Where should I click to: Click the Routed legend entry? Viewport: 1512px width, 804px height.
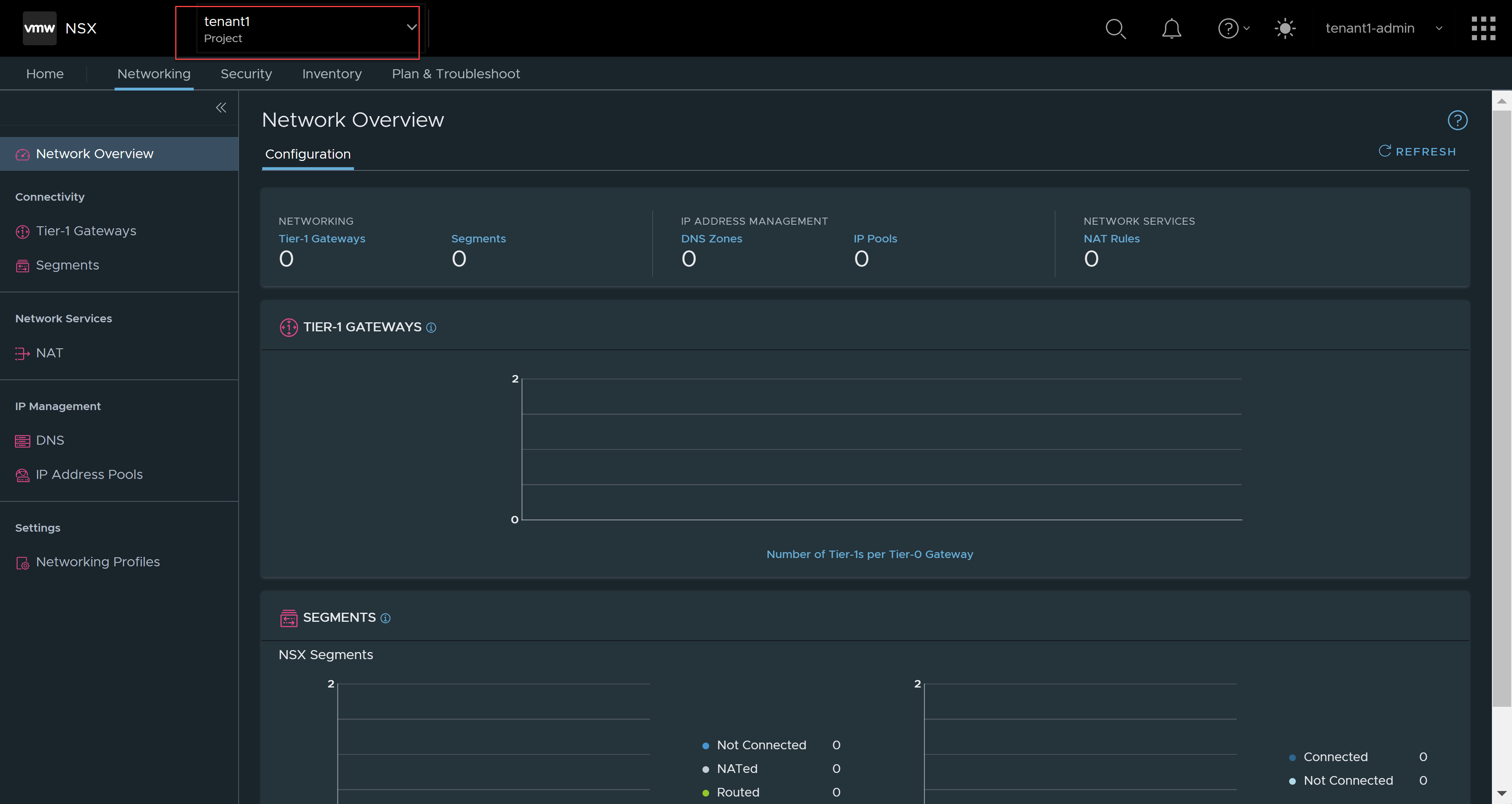coord(738,792)
